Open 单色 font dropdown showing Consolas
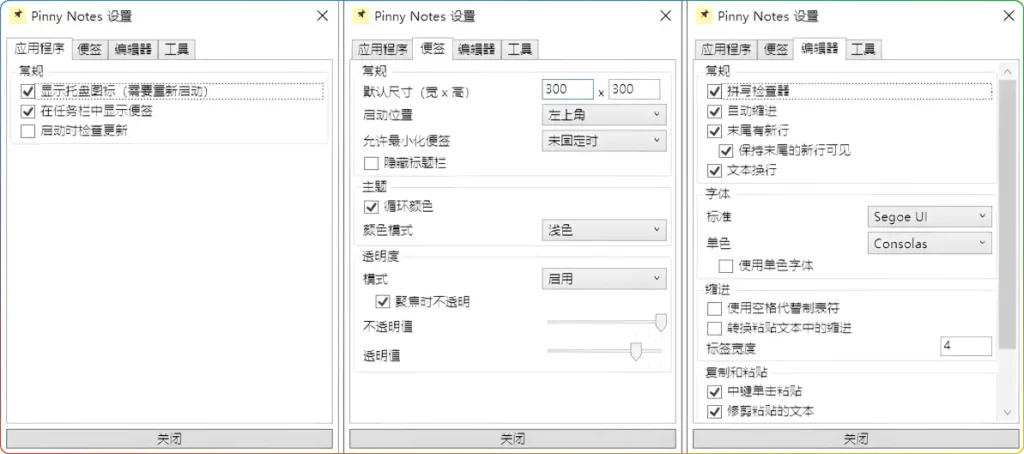 pos(930,244)
